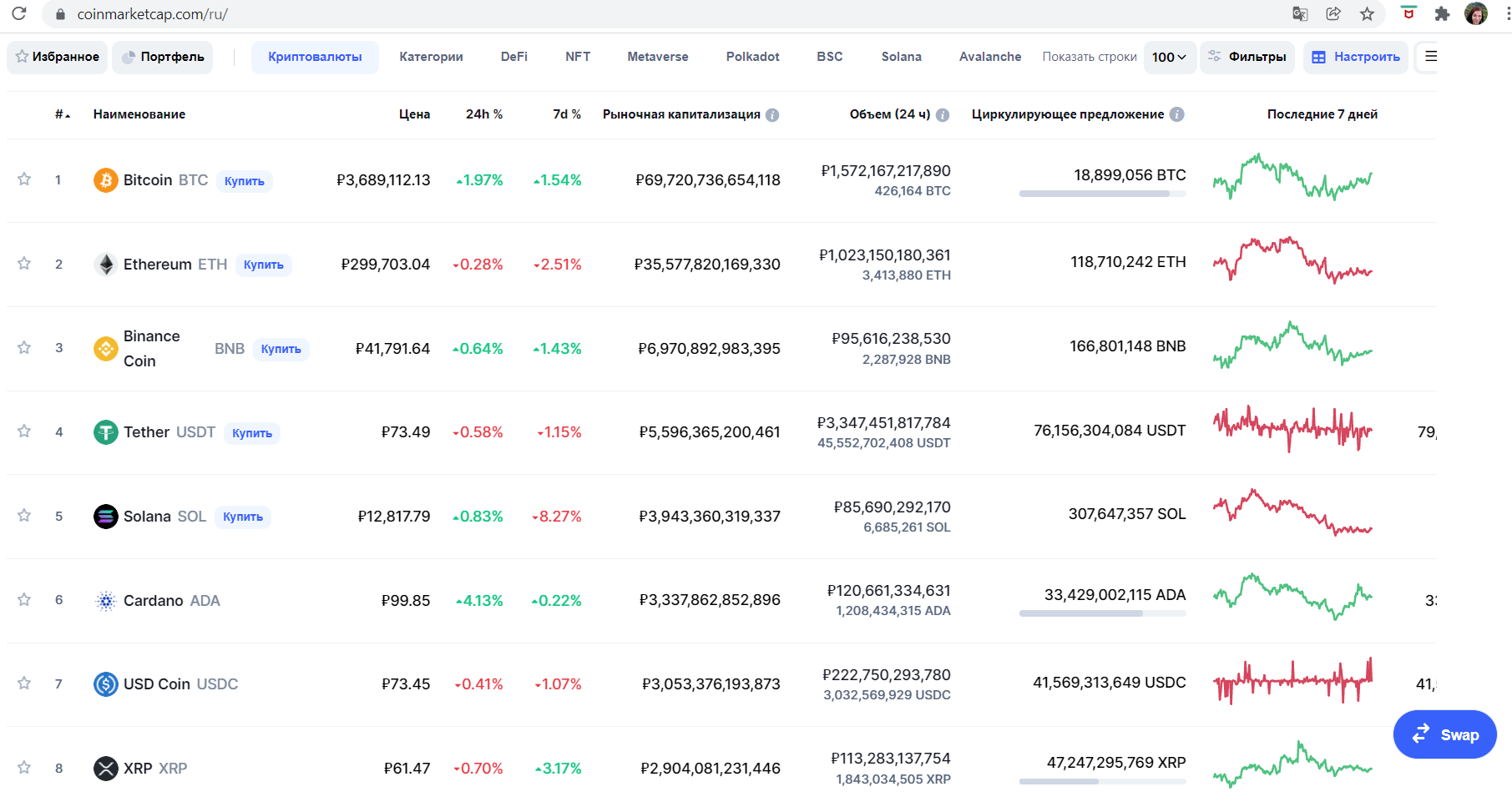Switch to the Polkadot tab
The image size is (1512, 807).
[x=753, y=57]
